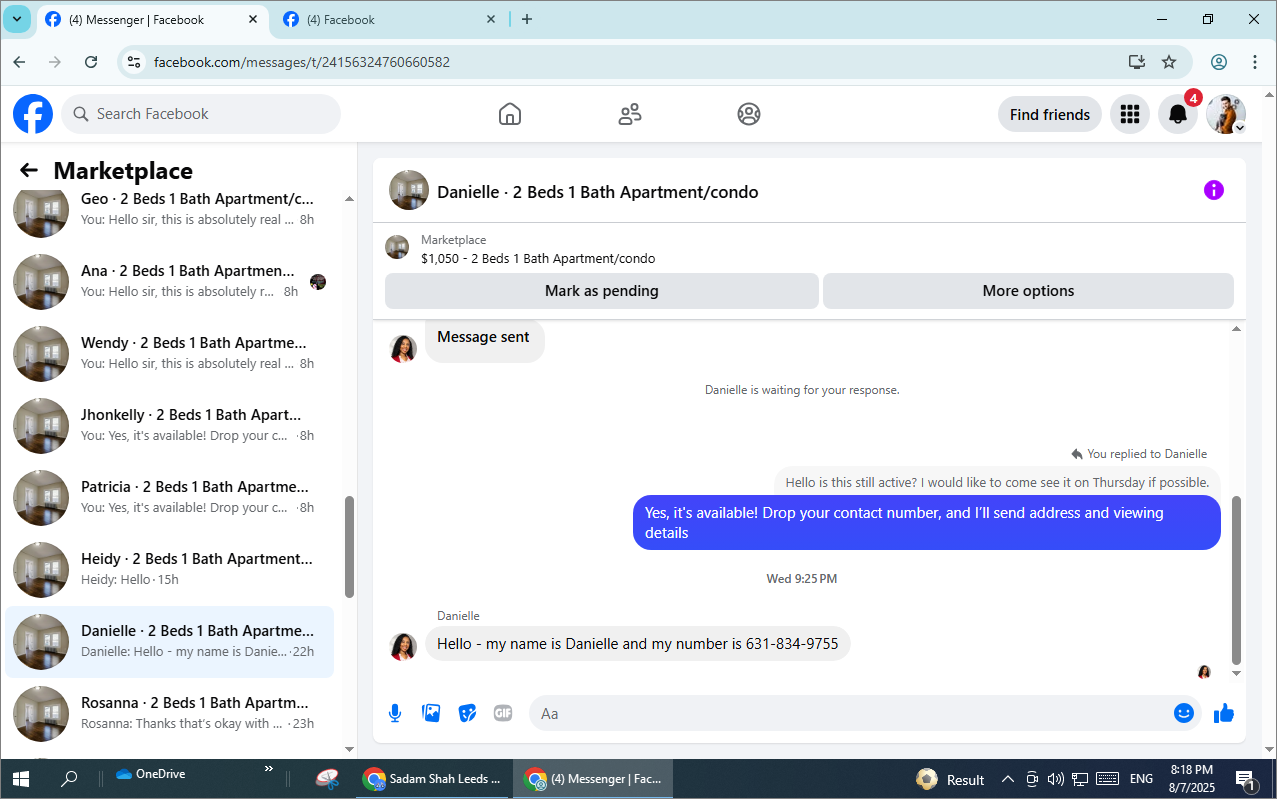Open the Friends icon in top navigation
The image size is (1277, 799).
(x=630, y=114)
